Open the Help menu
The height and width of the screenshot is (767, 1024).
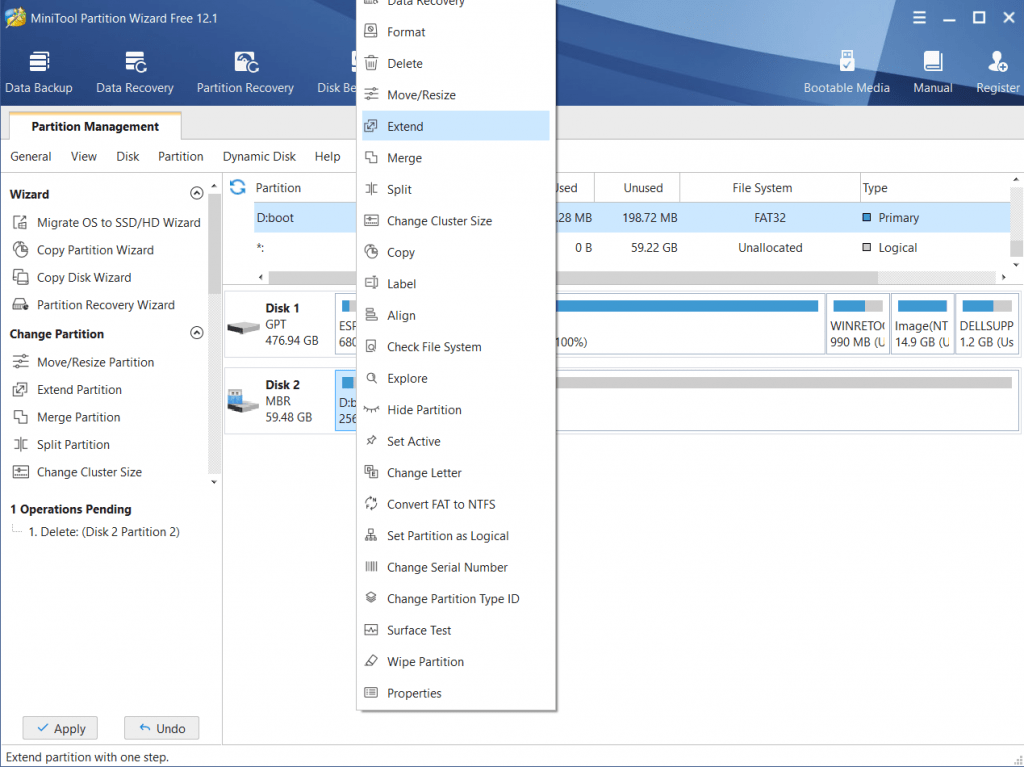point(327,156)
